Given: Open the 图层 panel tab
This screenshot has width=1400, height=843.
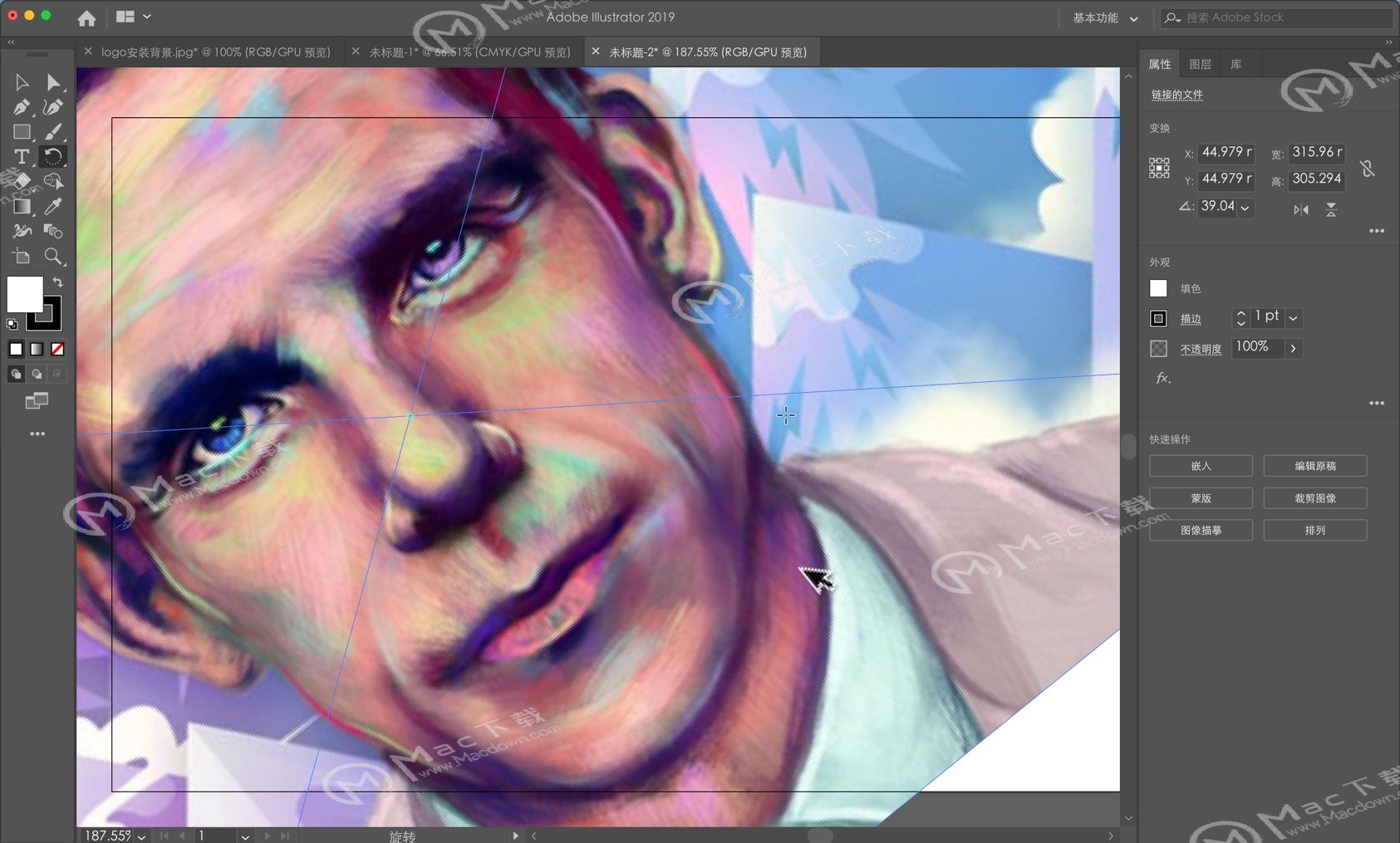Looking at the screenshot, I should (1200, 64).
